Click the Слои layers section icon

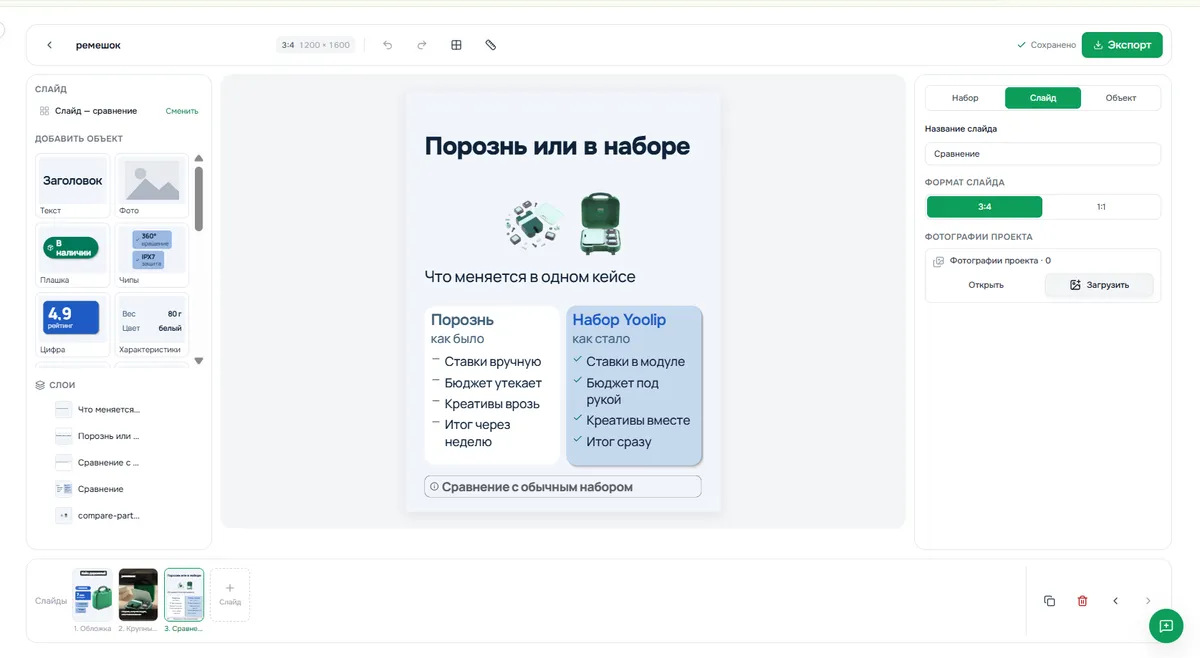[x=40, y=385]
